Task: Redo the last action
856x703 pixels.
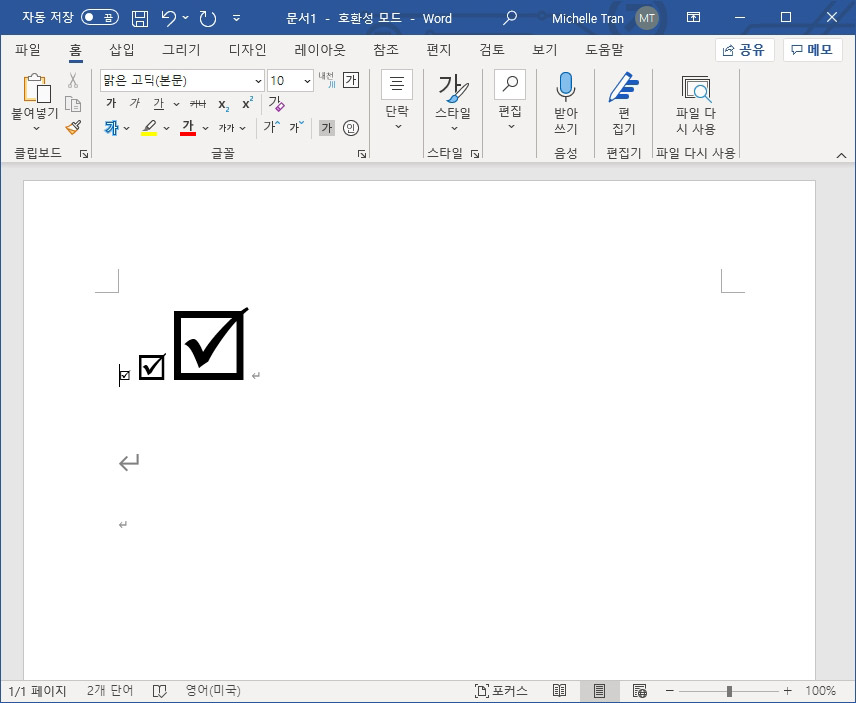Action: pos(207,19)
